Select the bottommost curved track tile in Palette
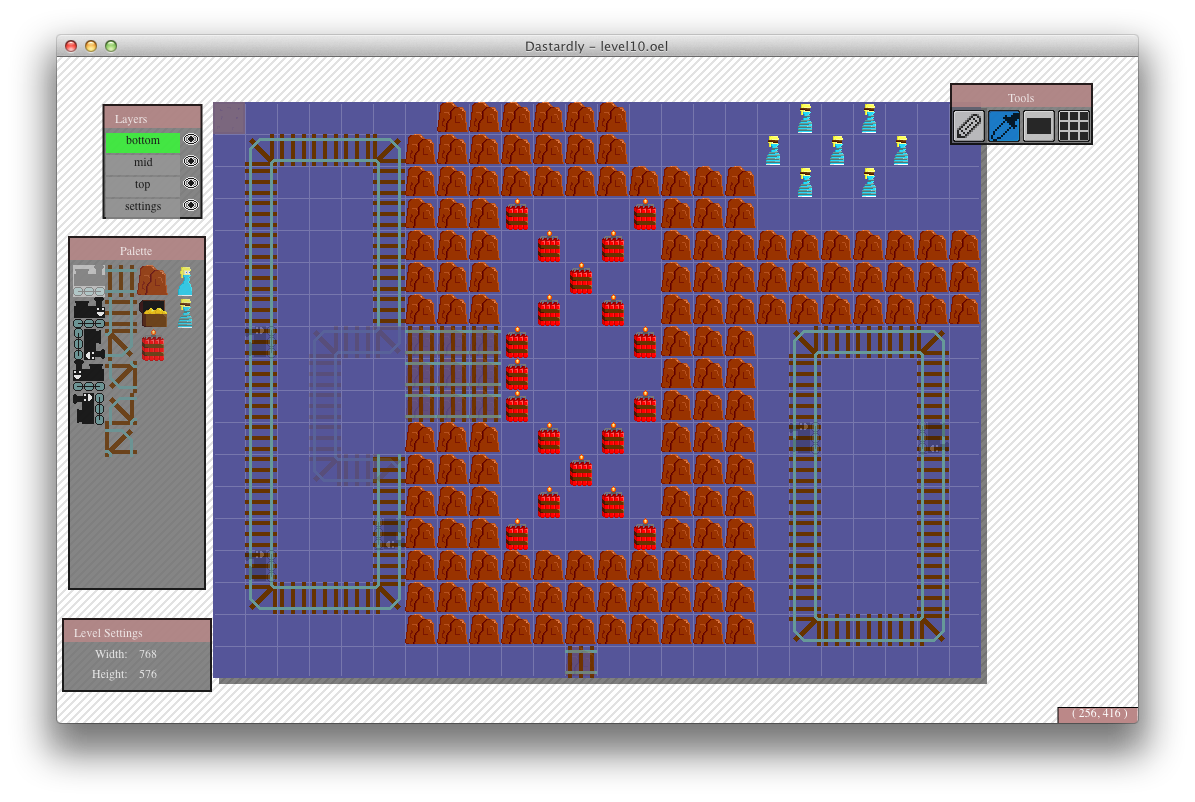This screenshot has height=802, width=1195. tap(121, 441)
